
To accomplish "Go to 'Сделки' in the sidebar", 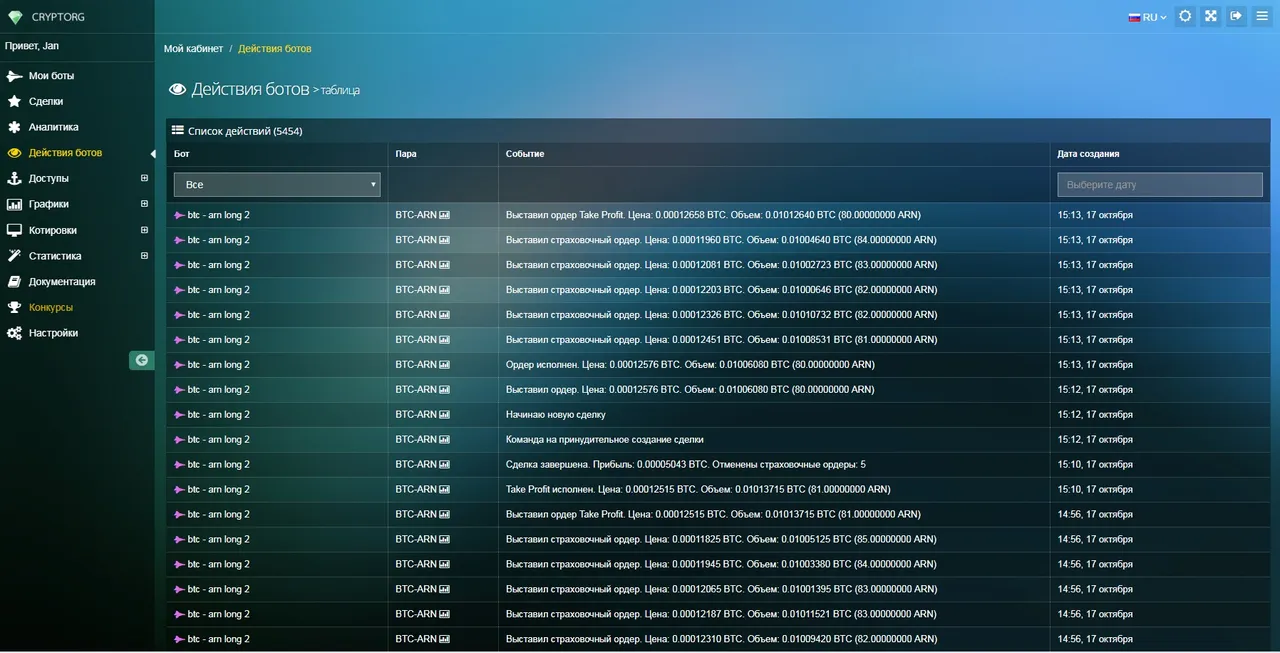I will pos(46,101).
